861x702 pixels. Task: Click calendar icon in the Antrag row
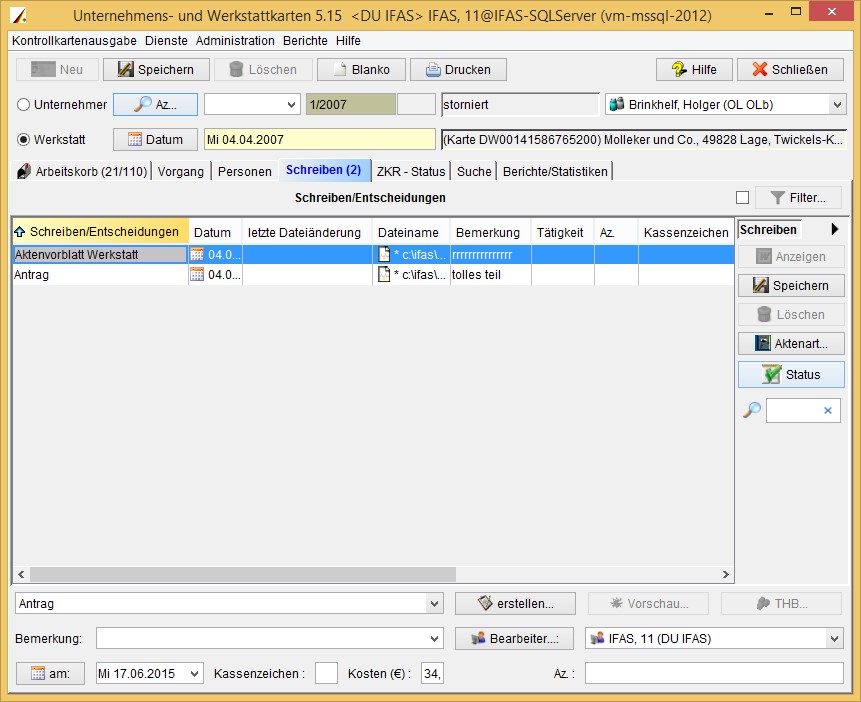(197, 275)
